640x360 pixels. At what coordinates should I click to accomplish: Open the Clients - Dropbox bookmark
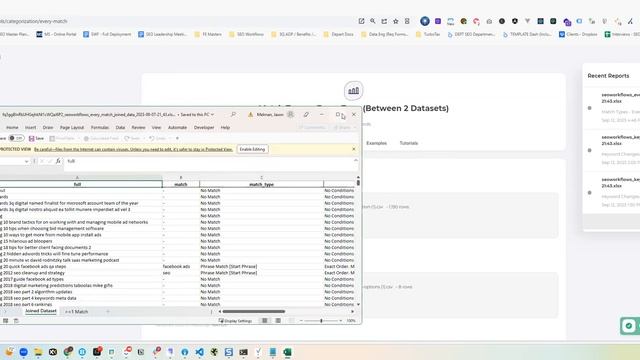click(x=578, y=35)
